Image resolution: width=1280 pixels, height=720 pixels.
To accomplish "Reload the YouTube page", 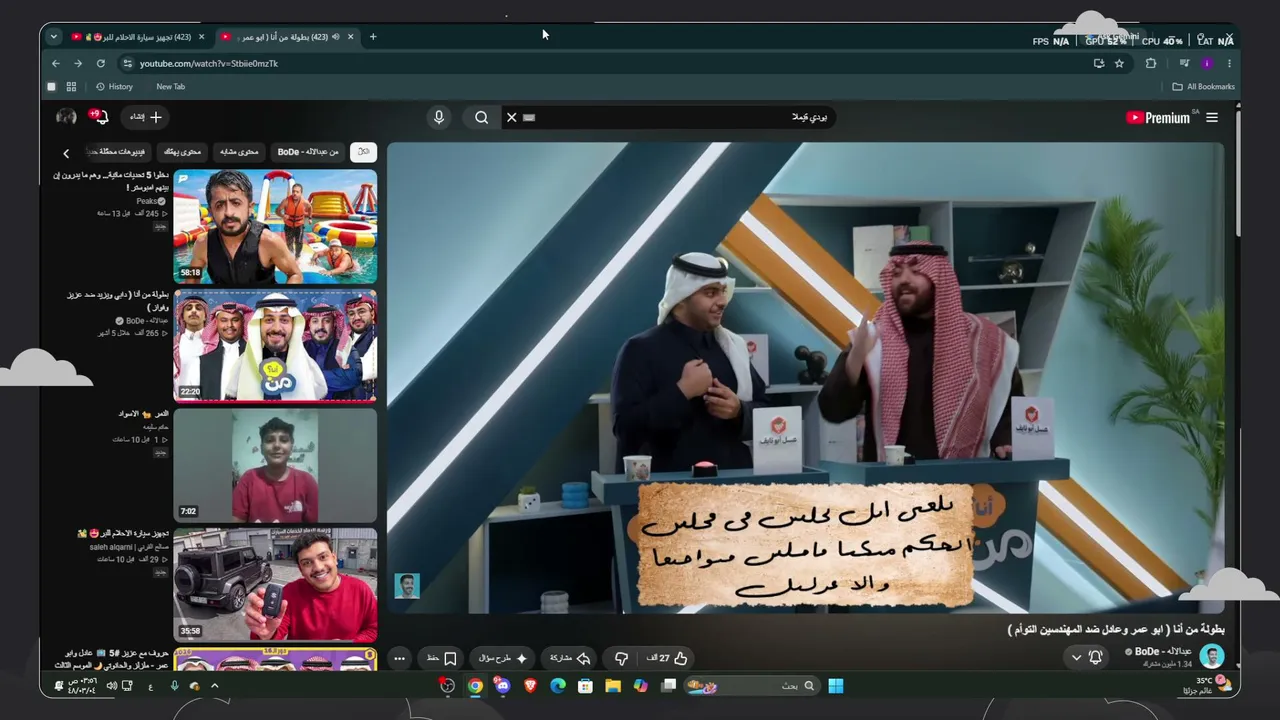I will [101, 63].
